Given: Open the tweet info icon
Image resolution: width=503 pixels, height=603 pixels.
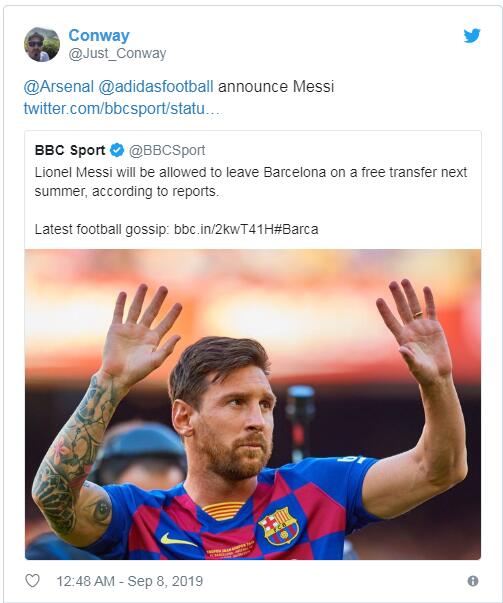Looking at the screenshot, I should pyautogui.click(x=473, y=581).
